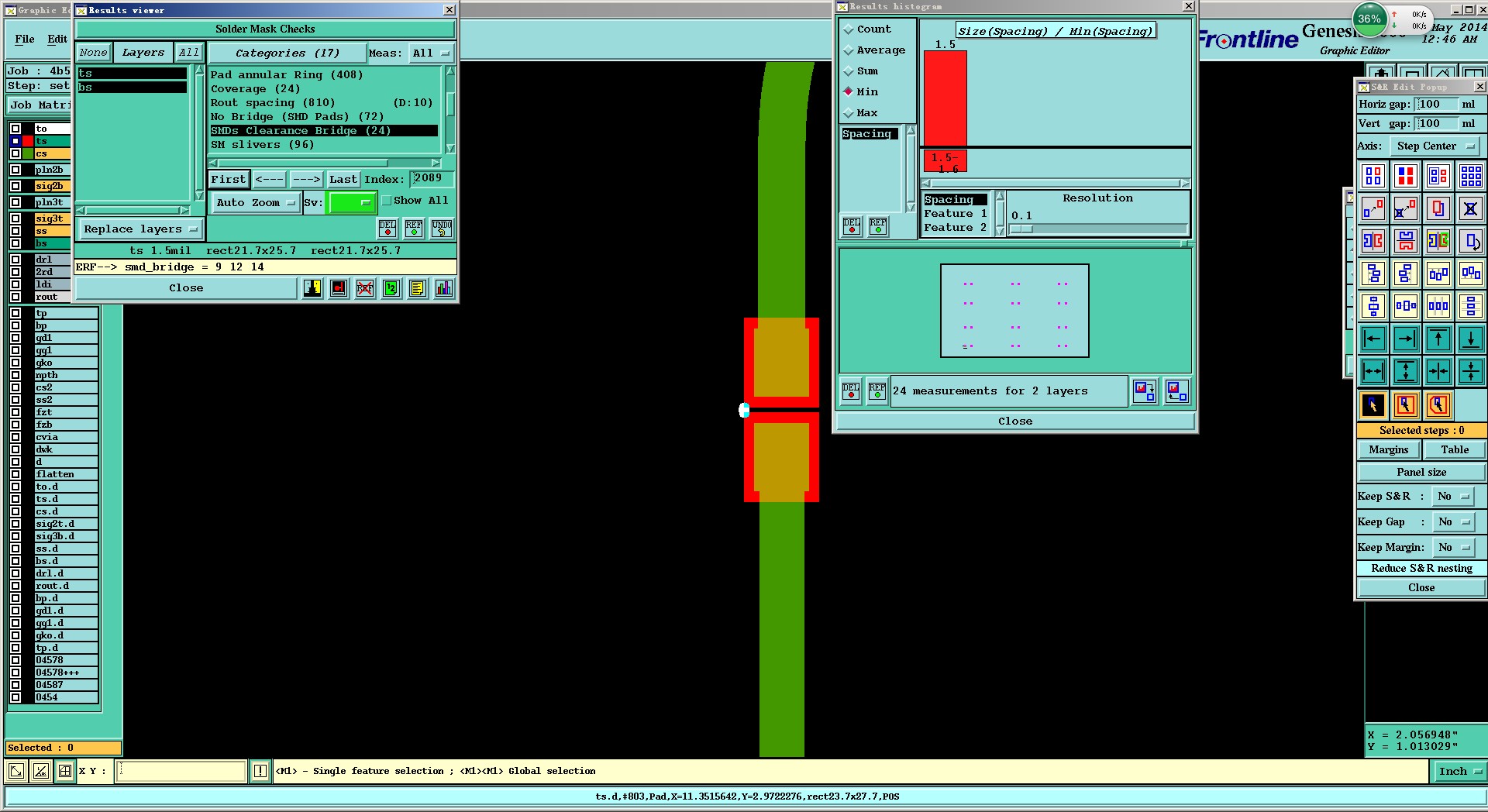Click the move-to-bottom-edge arrow icon
Screen dimensions: 1488x812
tap(1471, 339)
